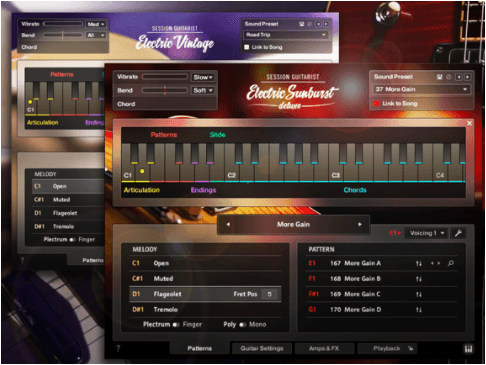Go to previous song preset left of More Gain
Image resolution: width=486 pixels, height=365 pixels.
(228, 224)
